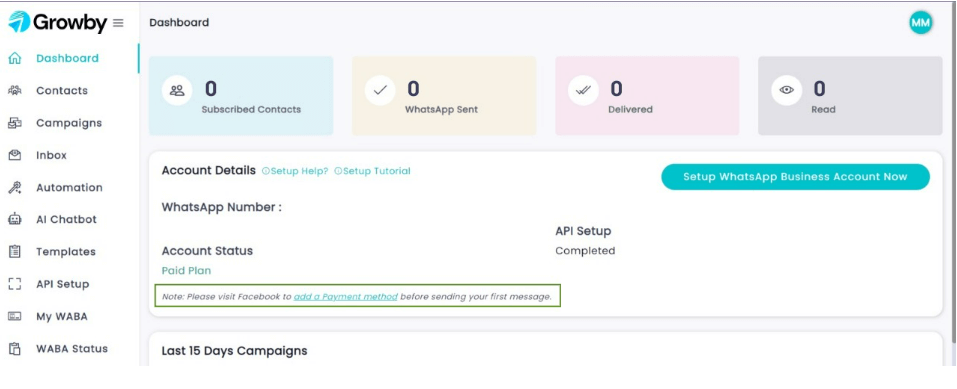This screenshot has height=389, width=957.
Task: Open Campaigns from the sidebar
Action: 69,123
